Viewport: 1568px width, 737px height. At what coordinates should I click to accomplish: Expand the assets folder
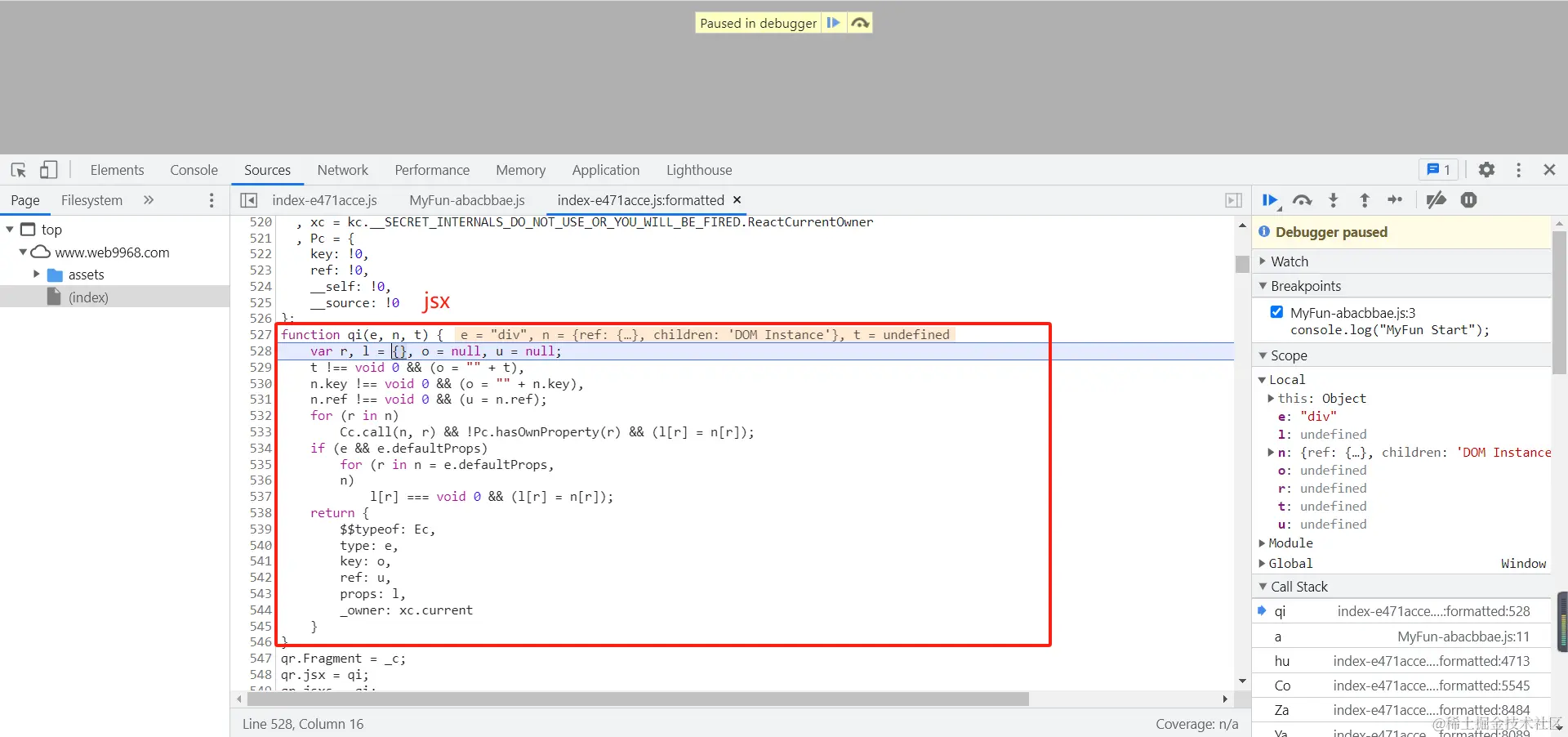point(36,275)
